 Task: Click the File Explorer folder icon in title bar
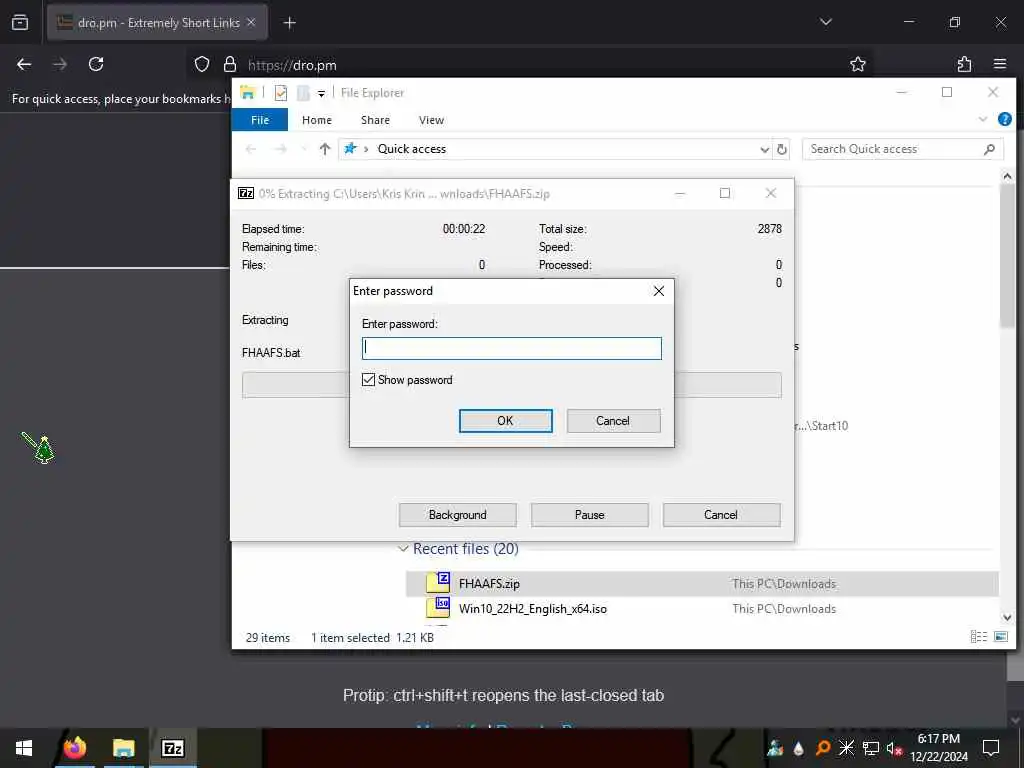point(248,93)
